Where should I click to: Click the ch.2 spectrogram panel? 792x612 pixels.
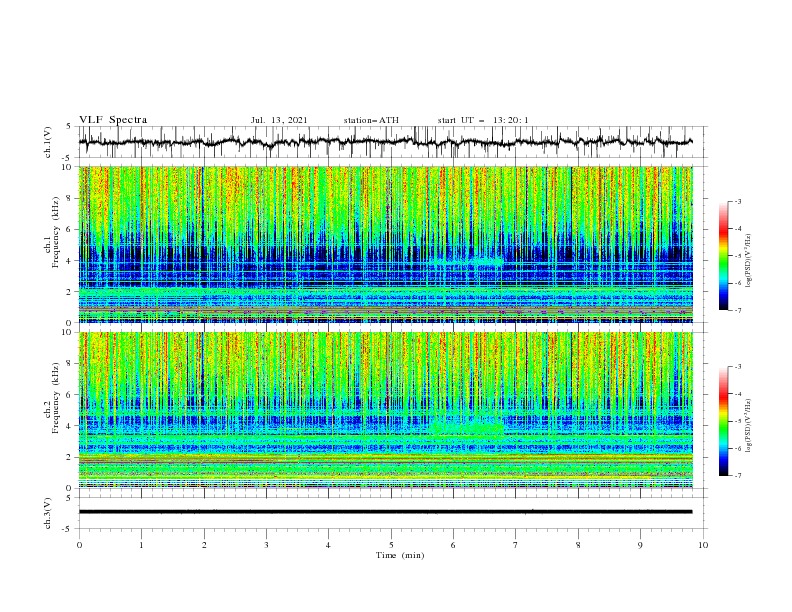385,410
